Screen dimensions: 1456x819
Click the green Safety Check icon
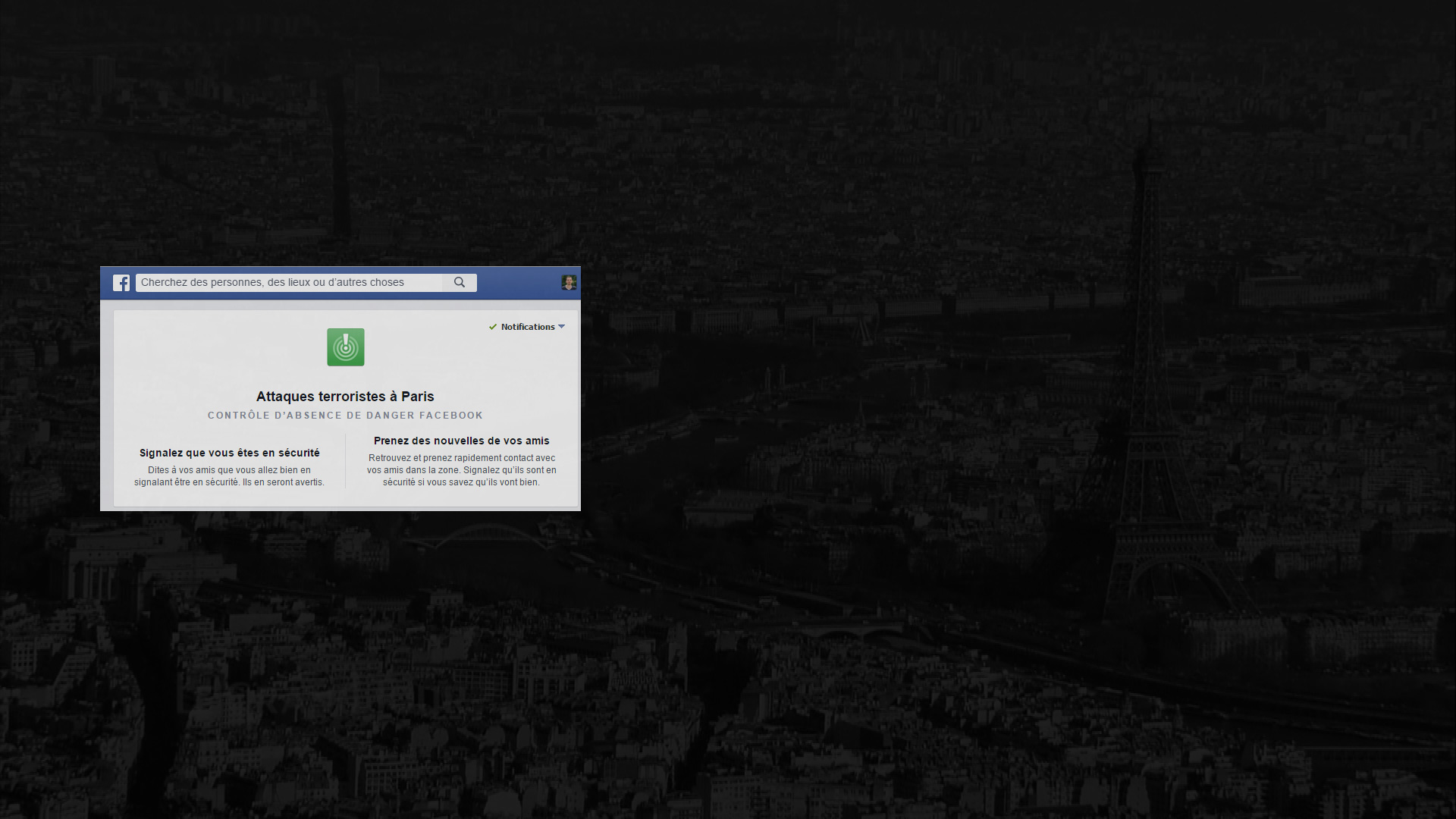point(346,347)
